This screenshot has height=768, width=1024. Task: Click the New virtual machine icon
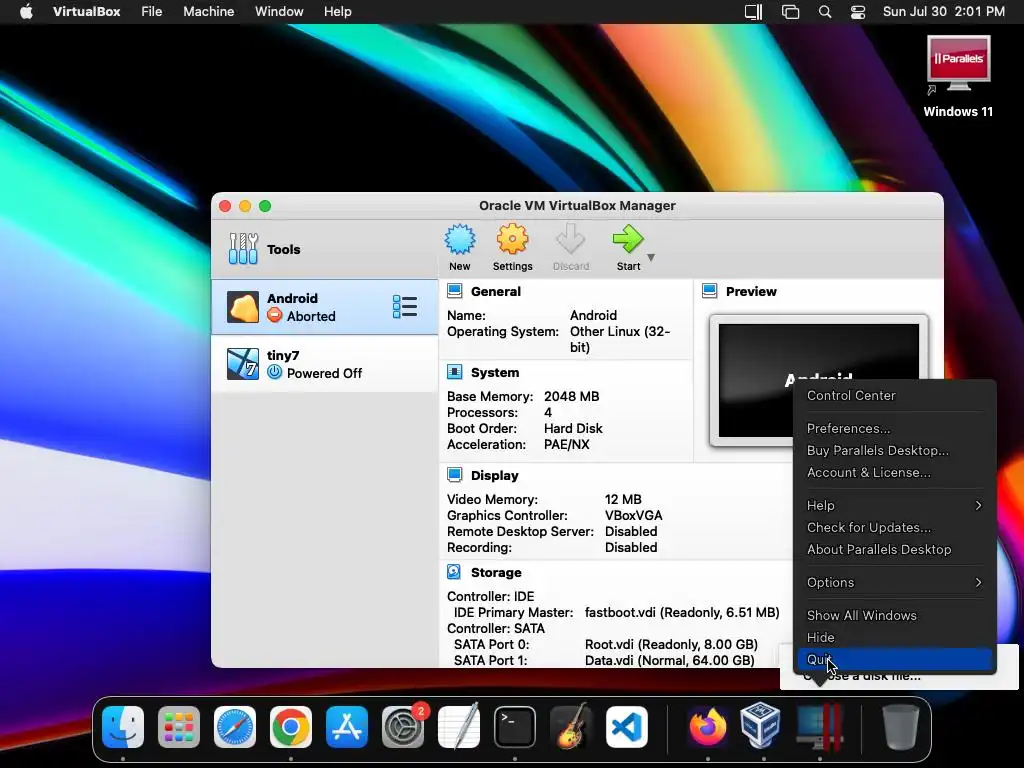[460, 240]
